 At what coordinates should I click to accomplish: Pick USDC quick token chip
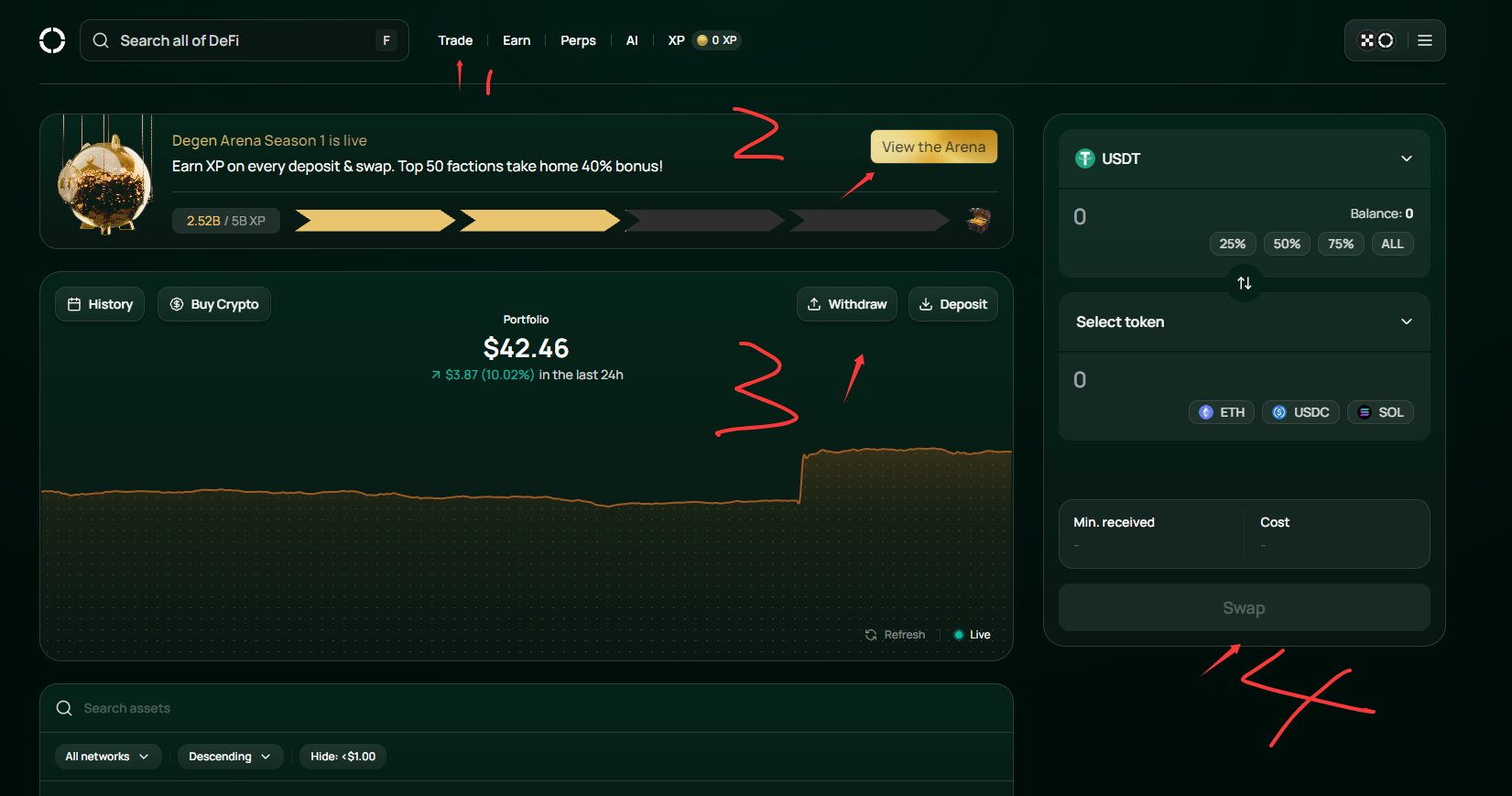1300,412
